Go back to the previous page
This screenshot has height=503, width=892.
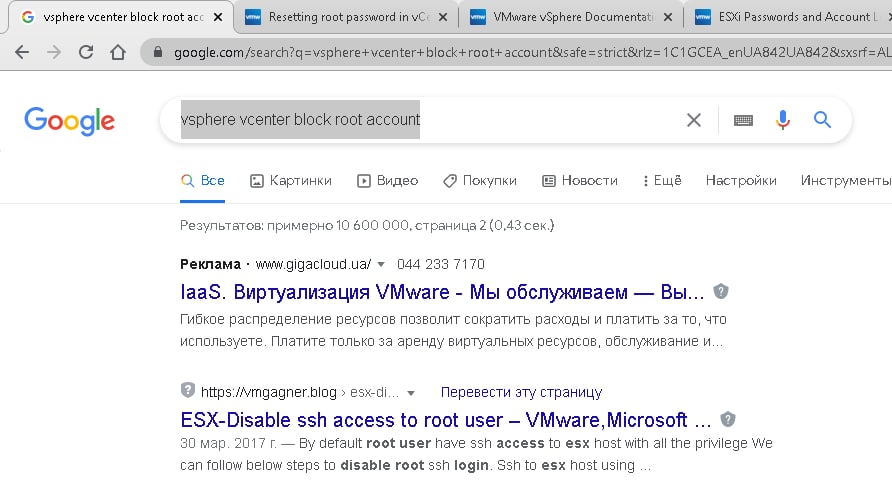[x=22, y=52]
